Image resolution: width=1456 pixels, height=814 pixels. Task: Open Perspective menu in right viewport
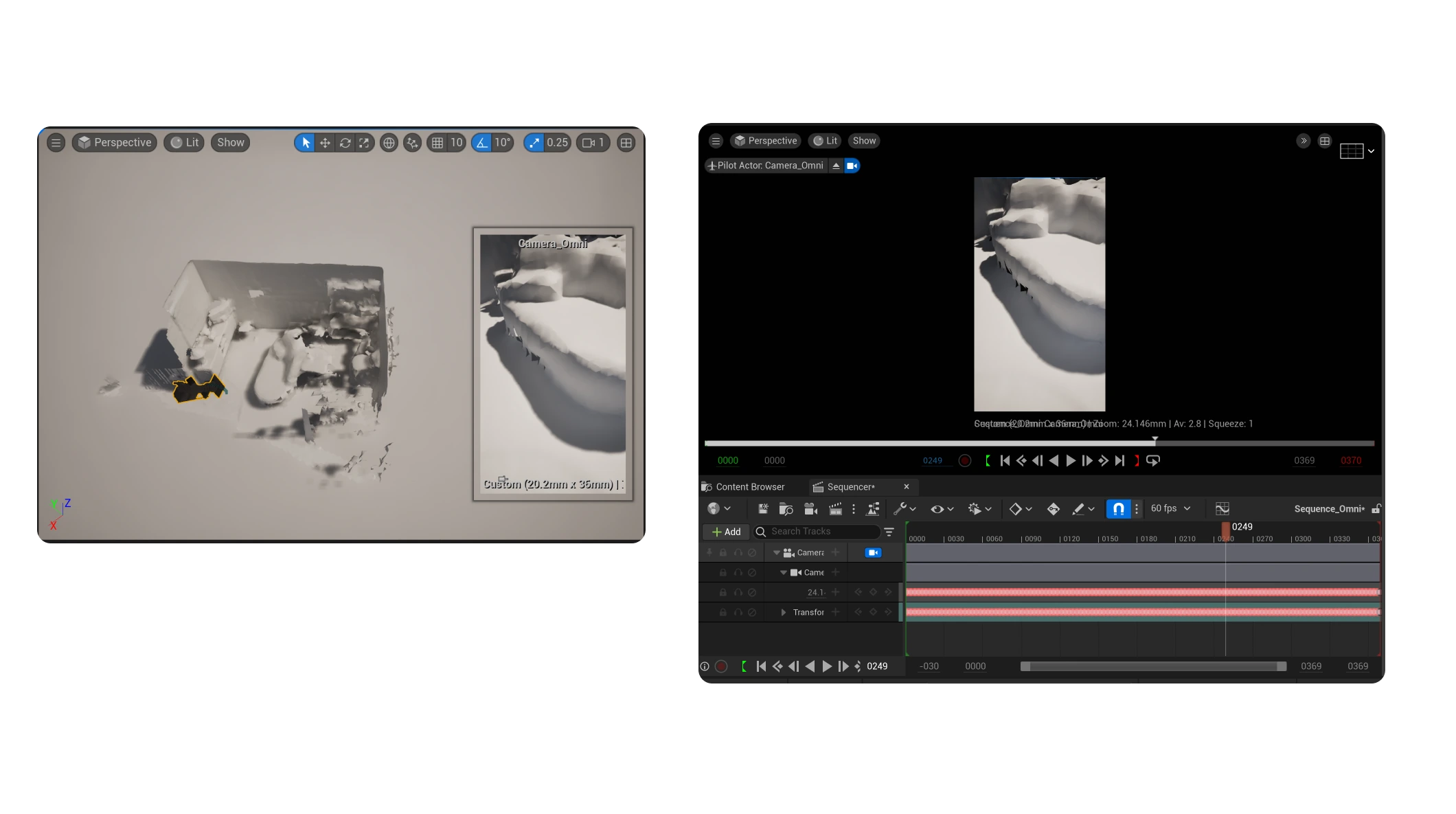coord(766,141)
